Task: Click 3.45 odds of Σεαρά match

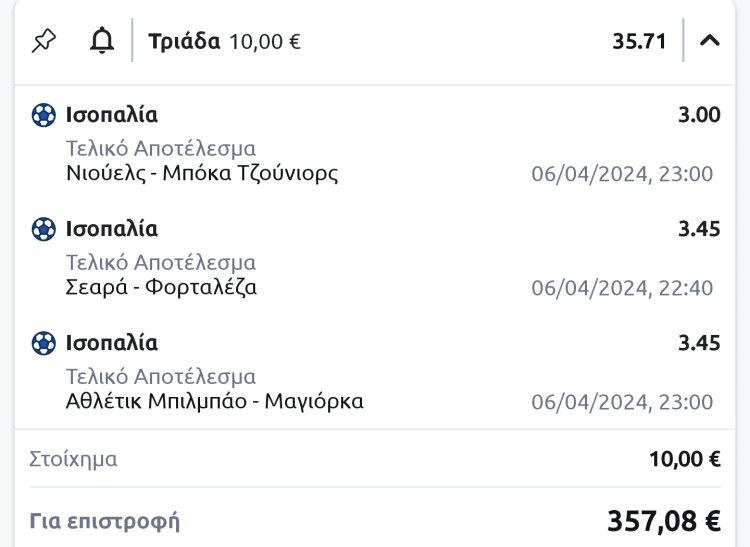Action: 698,229
